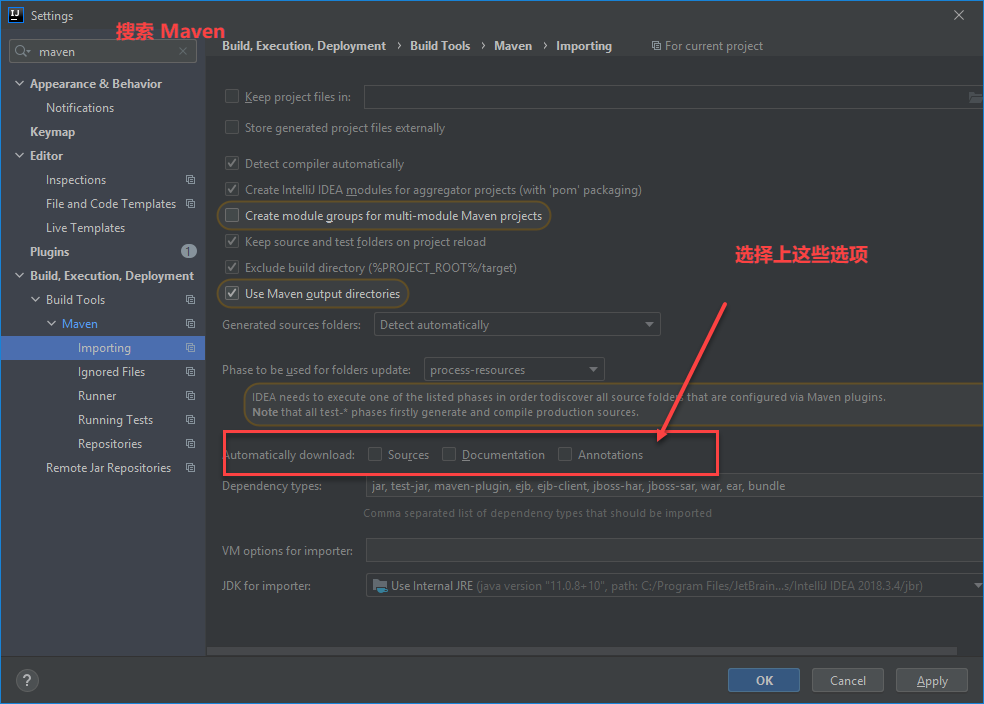Toggle Keep source and test folders on project reload
Screen dimensions: 984x704
(232, 241)
